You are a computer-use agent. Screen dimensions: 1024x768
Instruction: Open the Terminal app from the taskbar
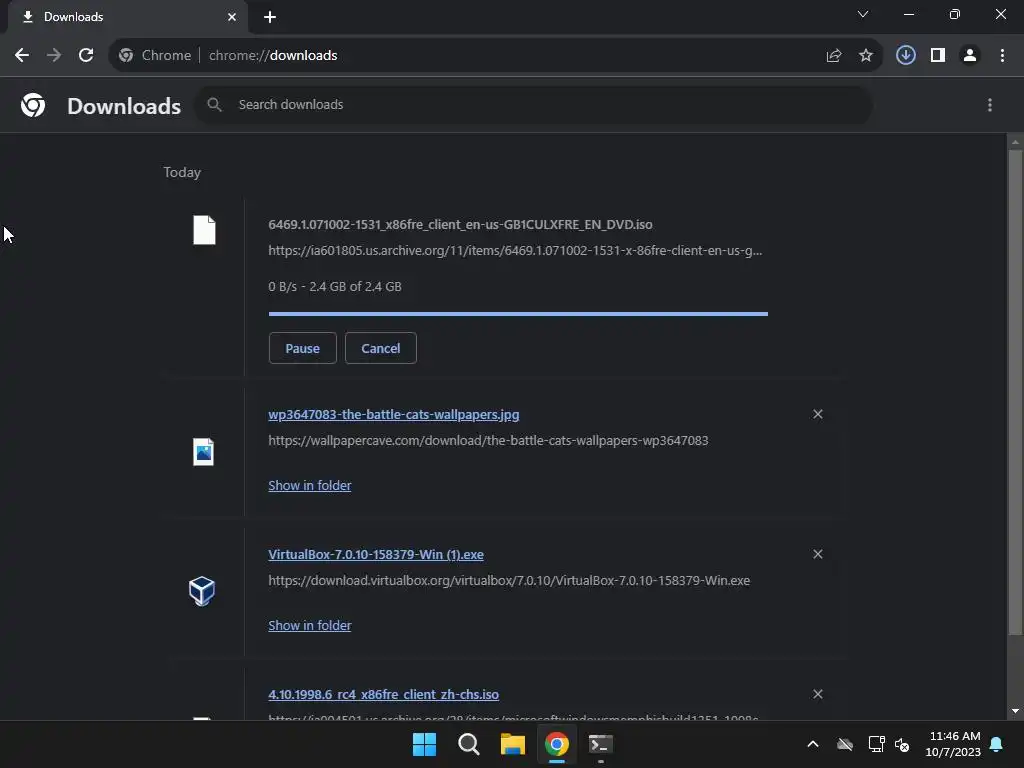click(x=601, y=744)
